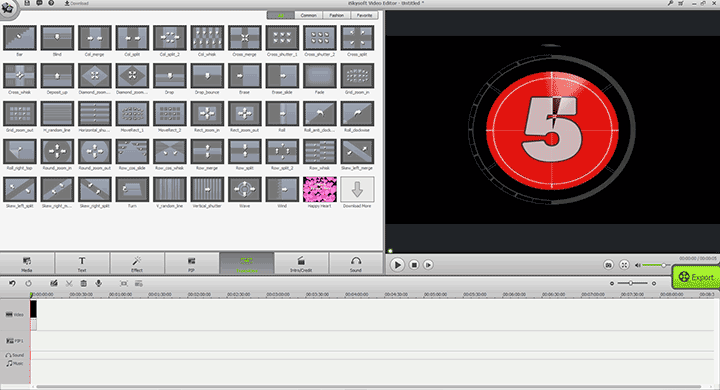Select the Grid_zoom_out transition

pyautogui.click(x=20, y=113)
